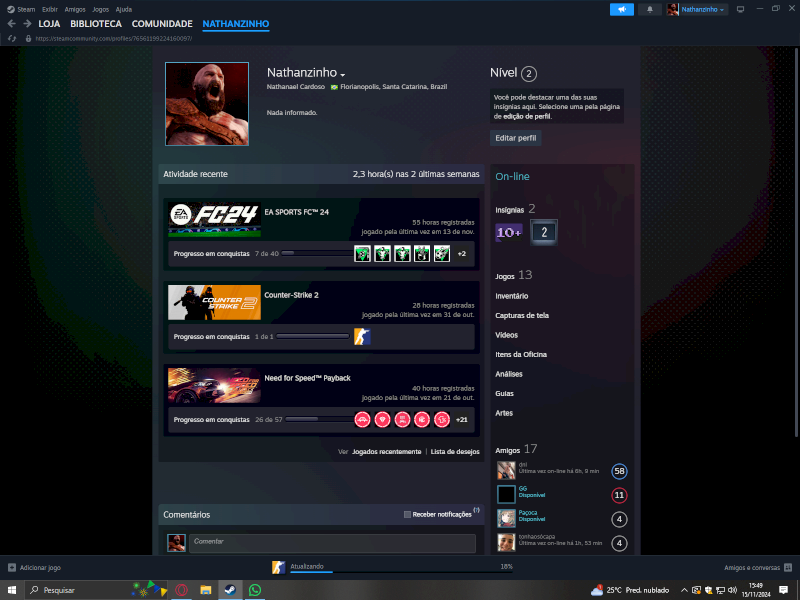This screenshot has height=600, width=800.
Task: Open the Inventário link
Action: 511,296
